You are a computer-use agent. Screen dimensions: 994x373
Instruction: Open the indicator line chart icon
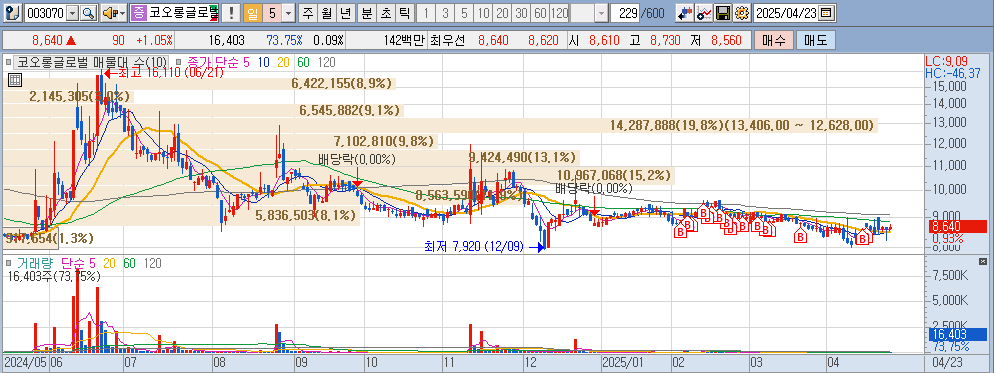point(704,13)
